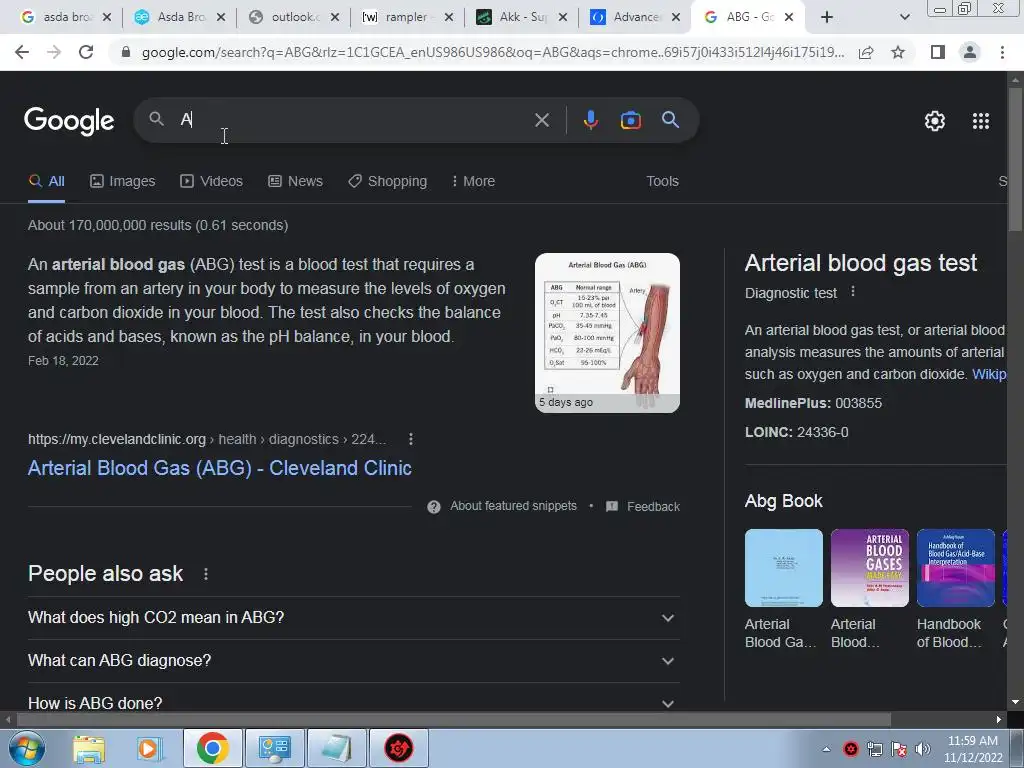This screenshot has height=768, width=1024.
Task: Switch to the Asda Bro browser tab
Action: click(179, 17)
